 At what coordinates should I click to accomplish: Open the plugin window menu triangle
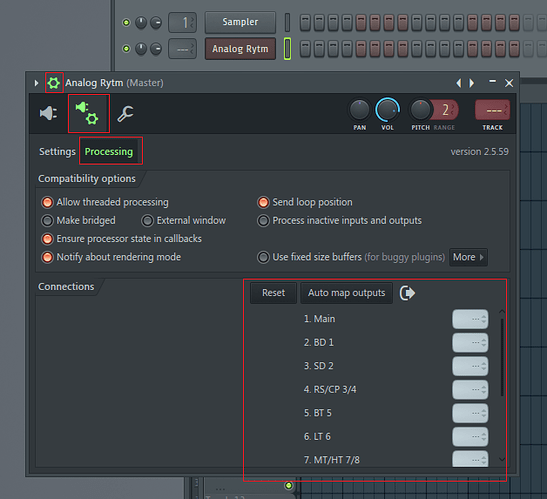pyautogui.click(x=36, y=83)
